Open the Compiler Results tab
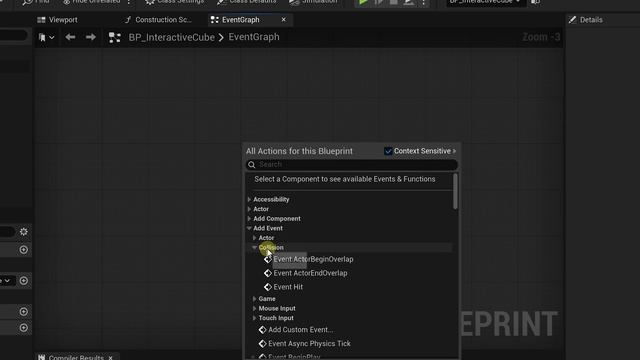The width and height of the screenshot is (640, 360). pyautogui.click(x=76, y=358)
